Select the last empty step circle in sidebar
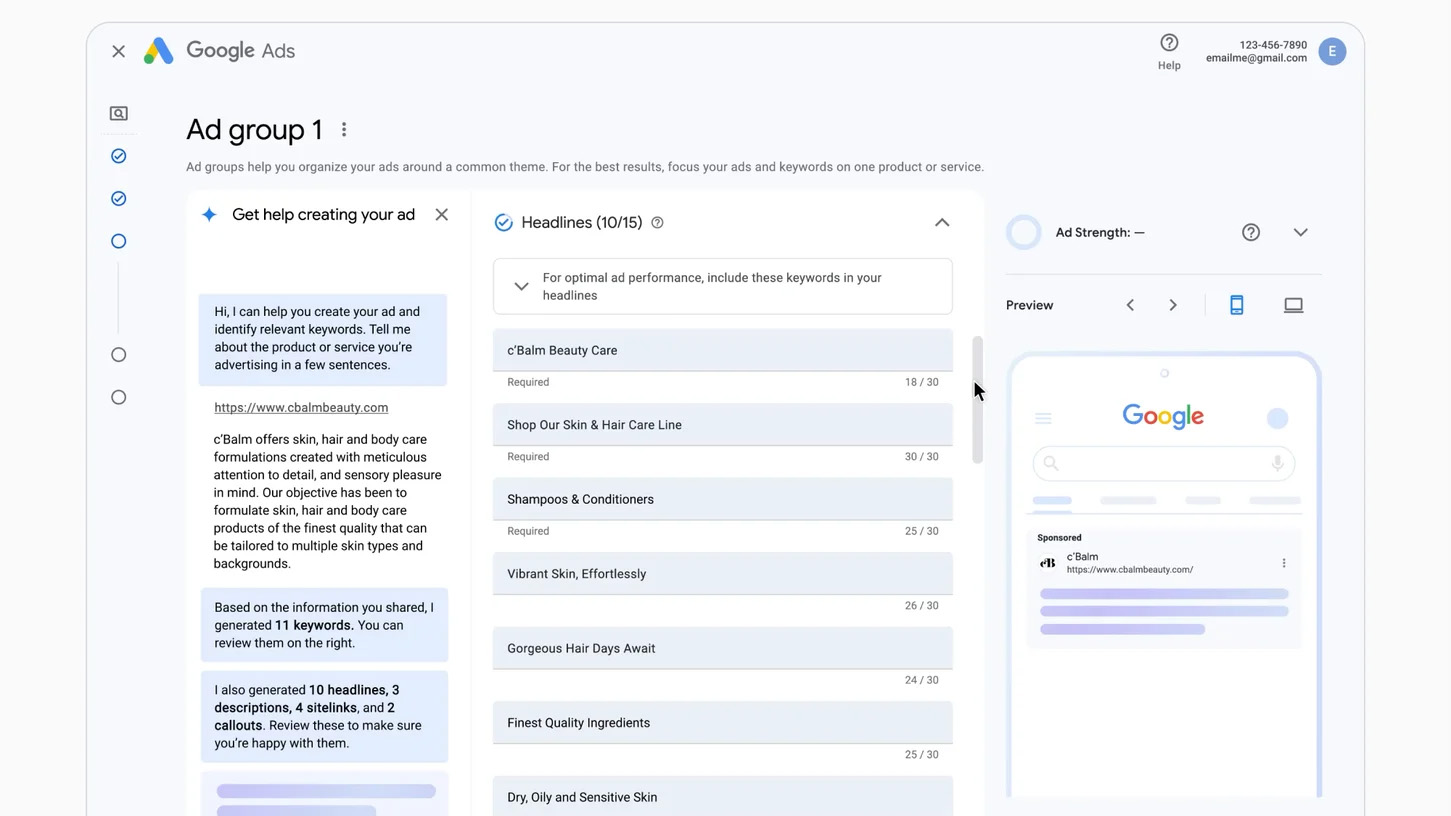This screenshot has width=1451, height=816. pyautogui.click(x=118, y=397)
